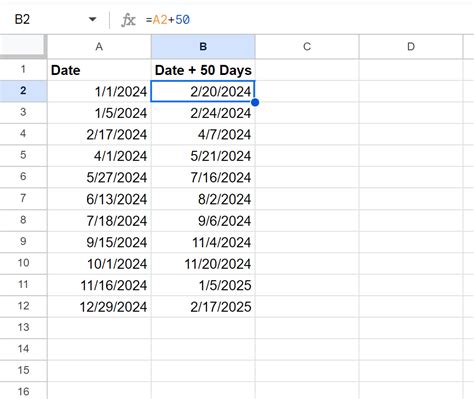Select row 13 header
The width and height of the screenshot is (474, 399).
[23, 328]
